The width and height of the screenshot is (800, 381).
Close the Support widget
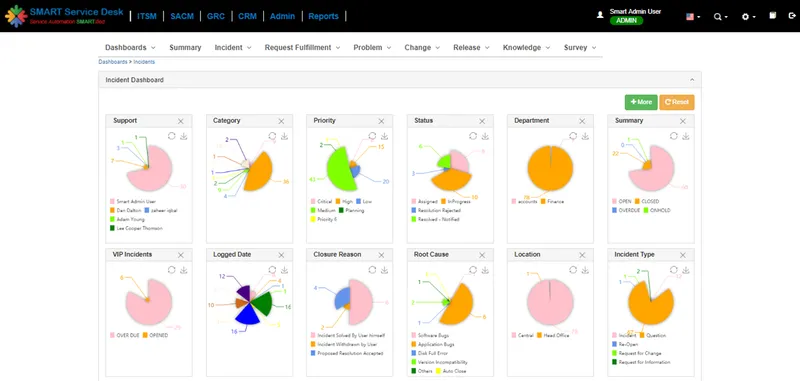181,121
